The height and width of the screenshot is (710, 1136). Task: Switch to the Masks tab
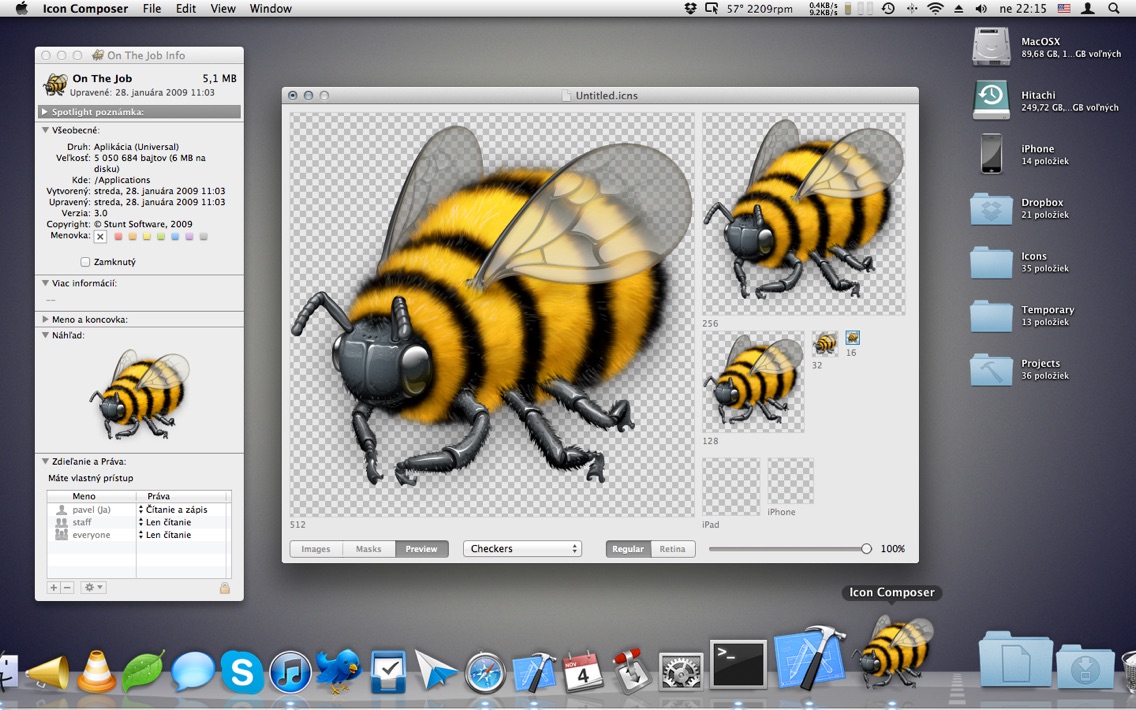368,549
